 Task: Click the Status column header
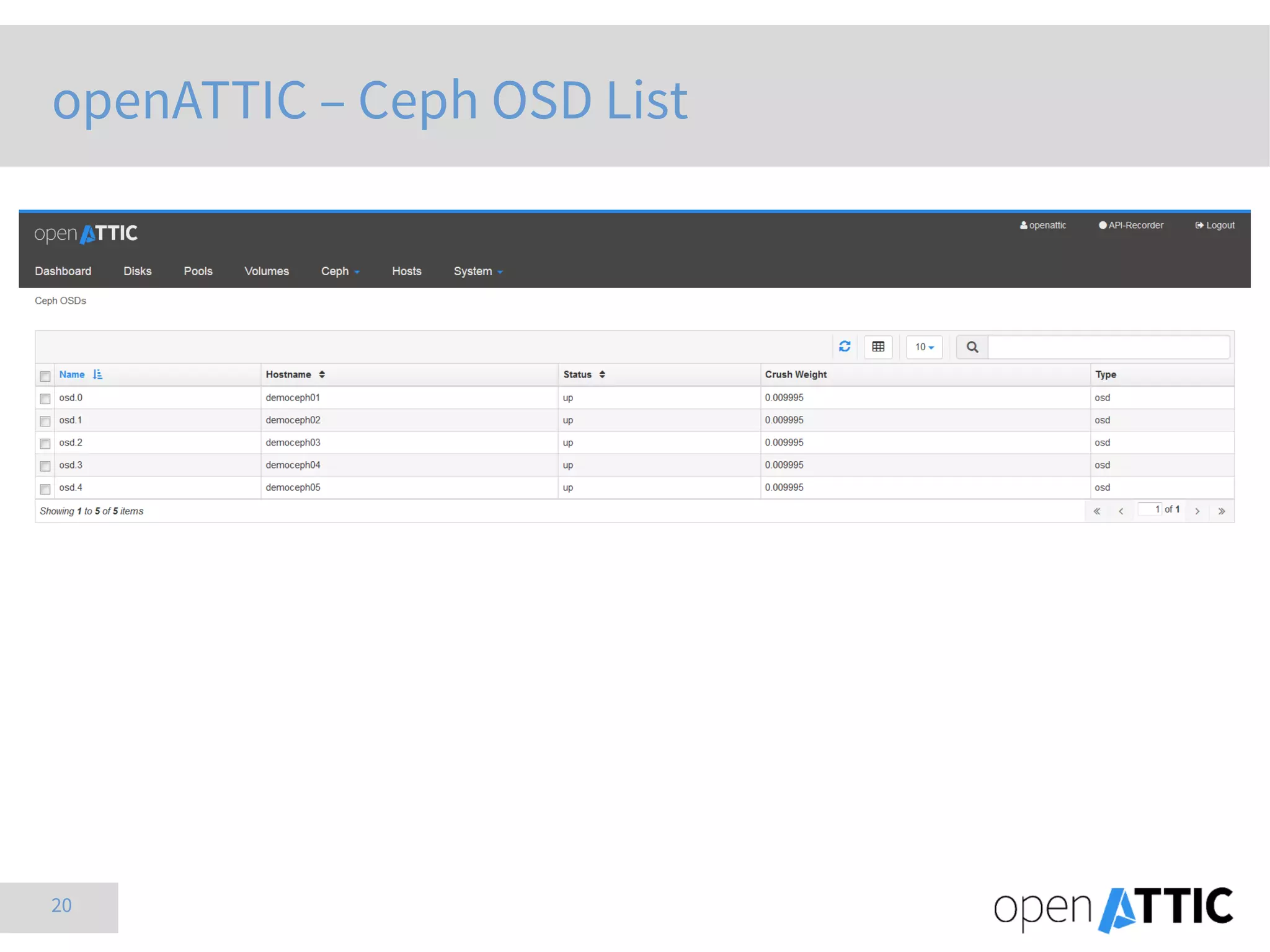[x=577, y=374]
